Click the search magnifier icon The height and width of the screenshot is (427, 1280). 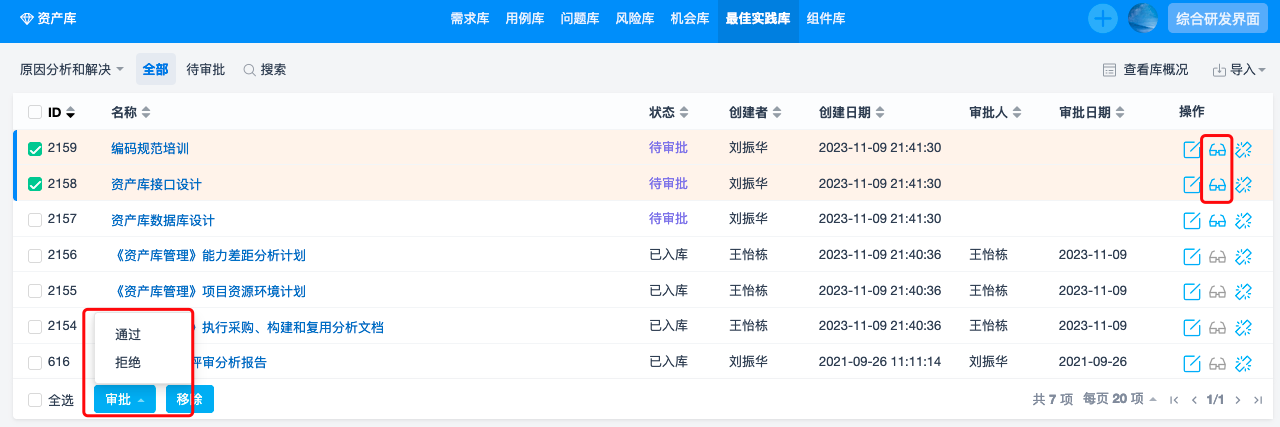tap(249, 70)
